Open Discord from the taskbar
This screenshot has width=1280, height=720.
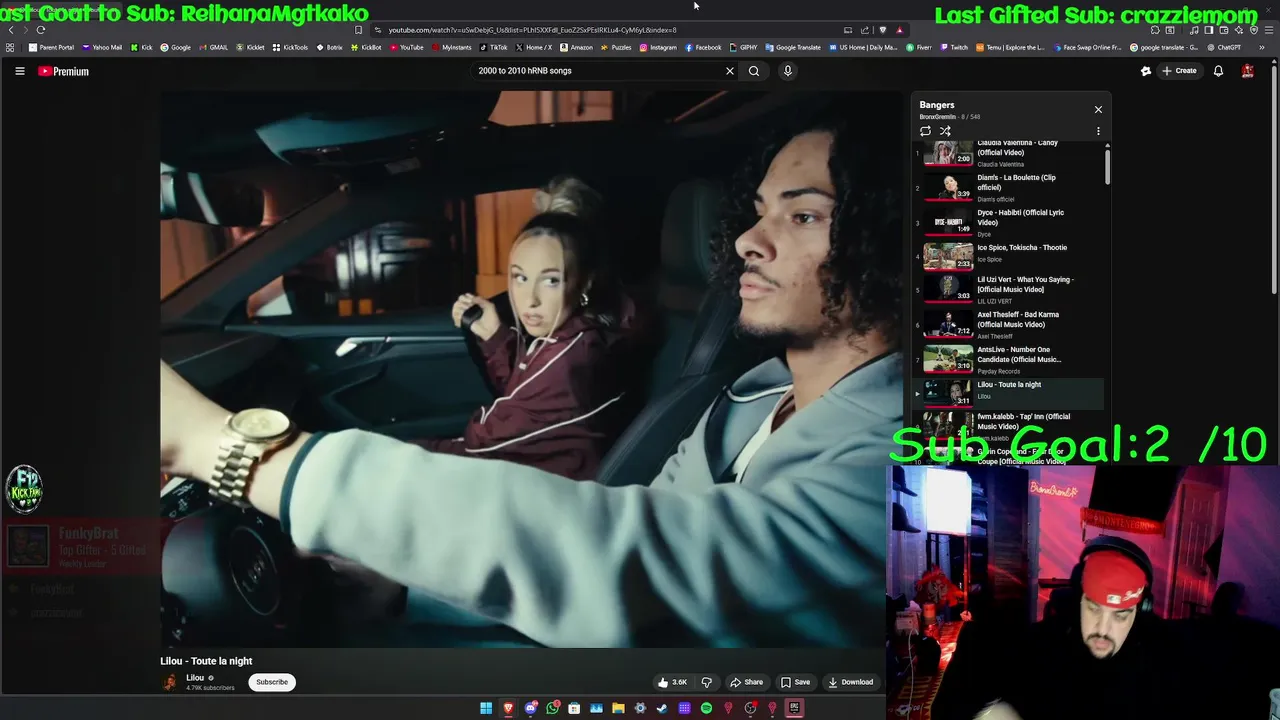[530, 708]
